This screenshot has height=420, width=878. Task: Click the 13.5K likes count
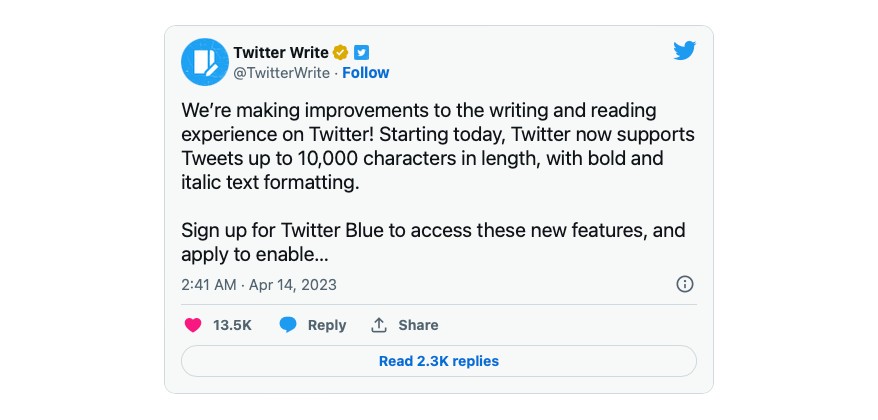coord(232,325)
